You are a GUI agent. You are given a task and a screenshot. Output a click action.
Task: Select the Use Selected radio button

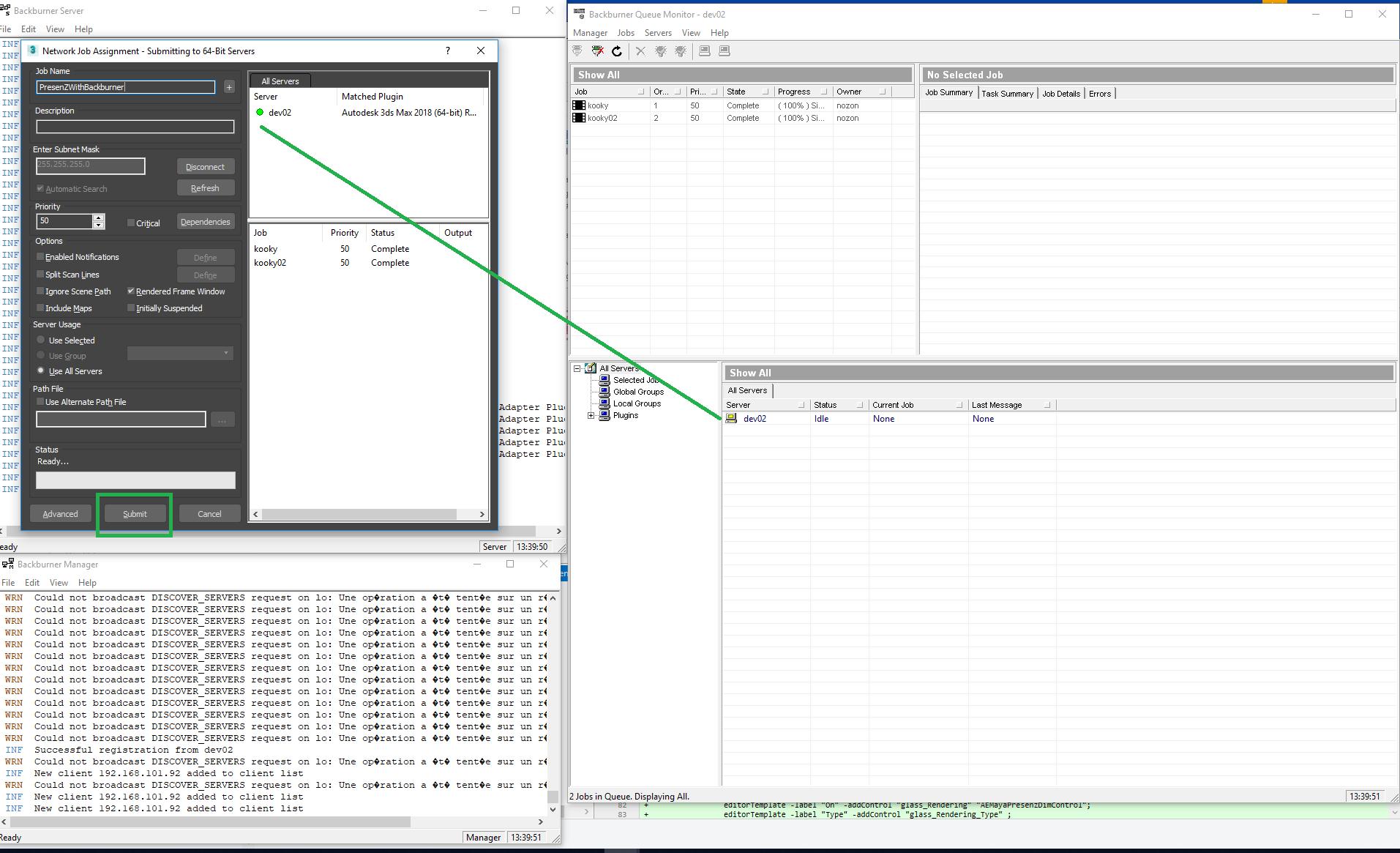pos(41,340)
